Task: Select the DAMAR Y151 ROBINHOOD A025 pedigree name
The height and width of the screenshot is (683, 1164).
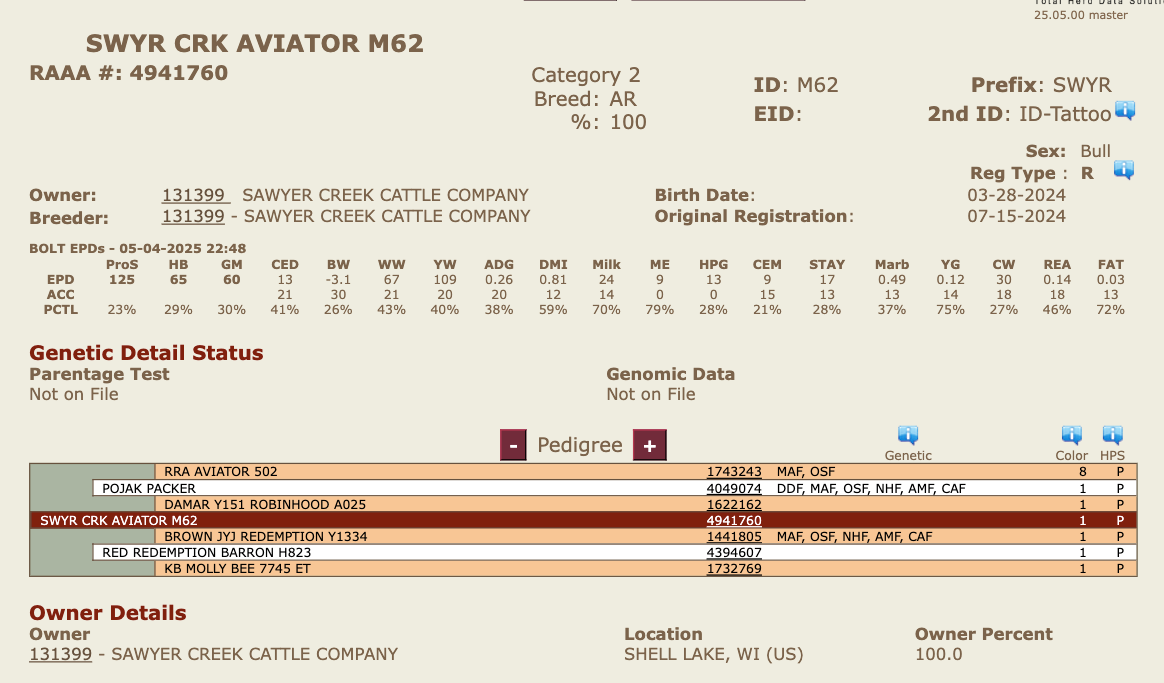Action: pyautogui.click(x=265, y=505)
